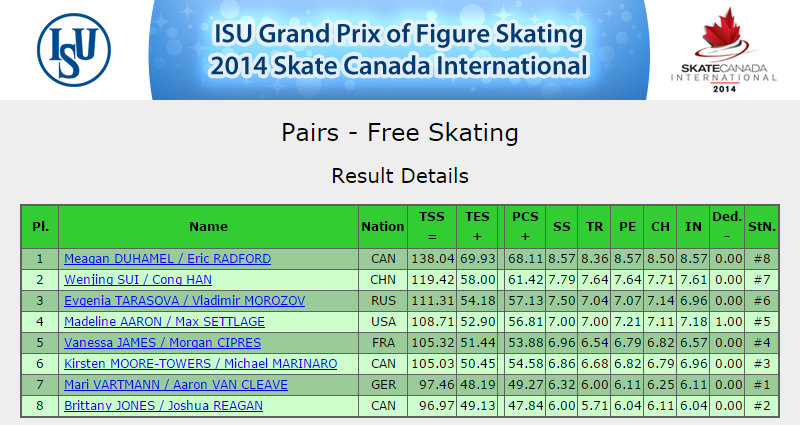Screen dimensions: 800x425
Task: Click the TES column header
Action: (x=477, y=227)
